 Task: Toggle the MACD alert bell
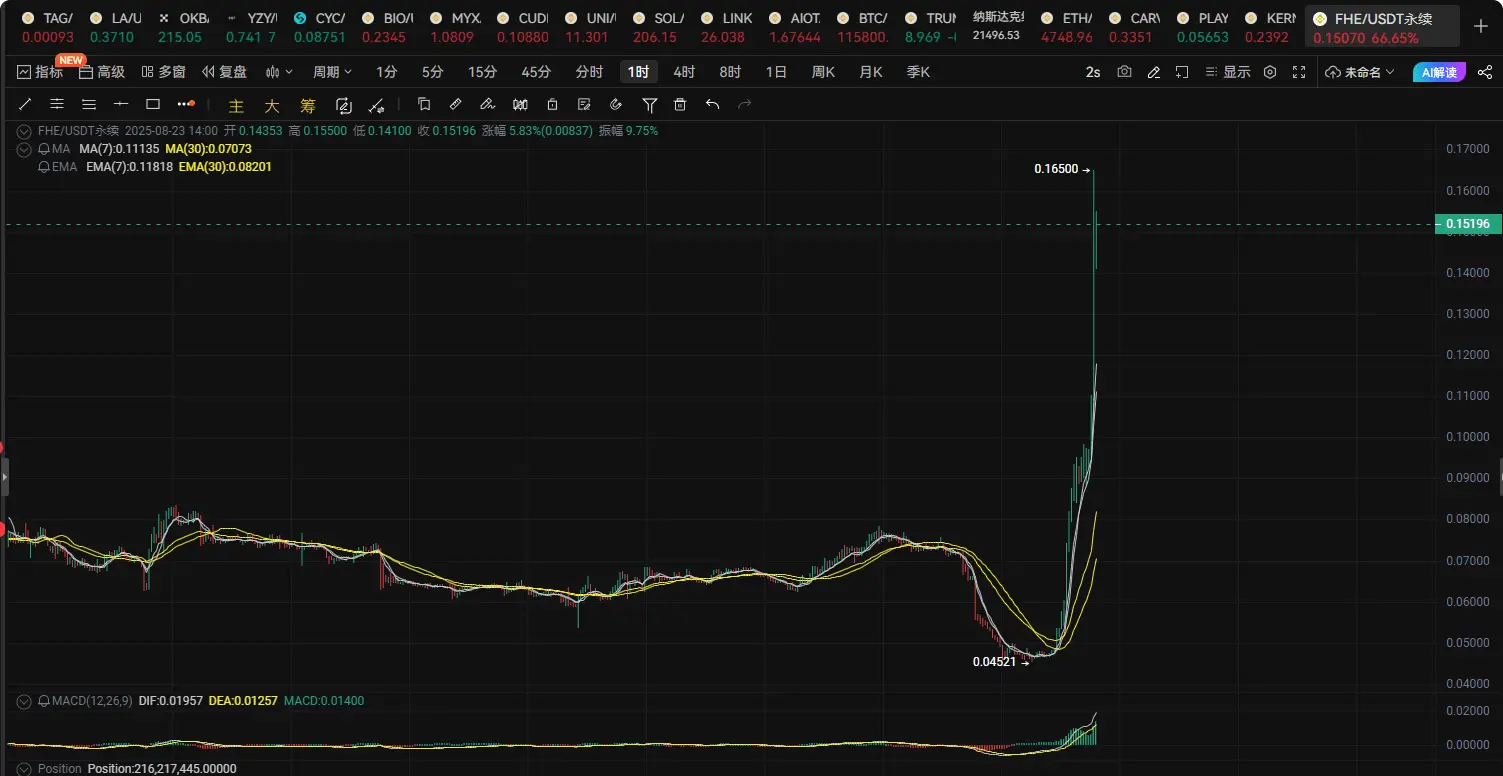pos(44,701)
